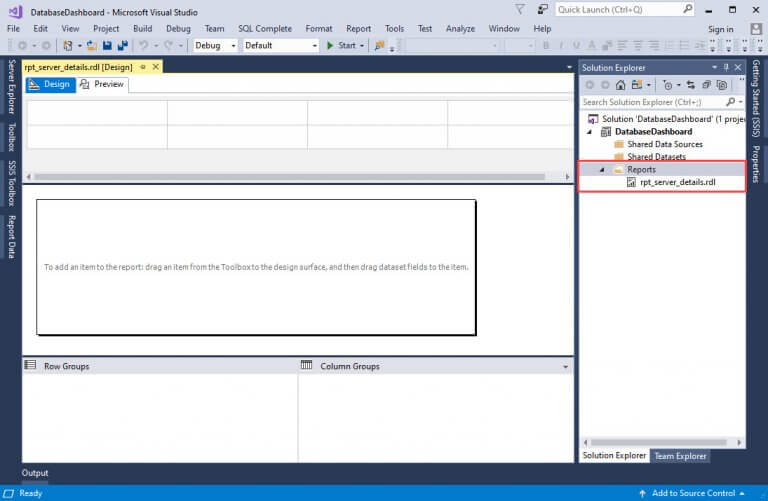Open the SSIS Toolbox side tab
This screenshot has height=501, width=768.
pyautogui.click(x=12, y=183)
